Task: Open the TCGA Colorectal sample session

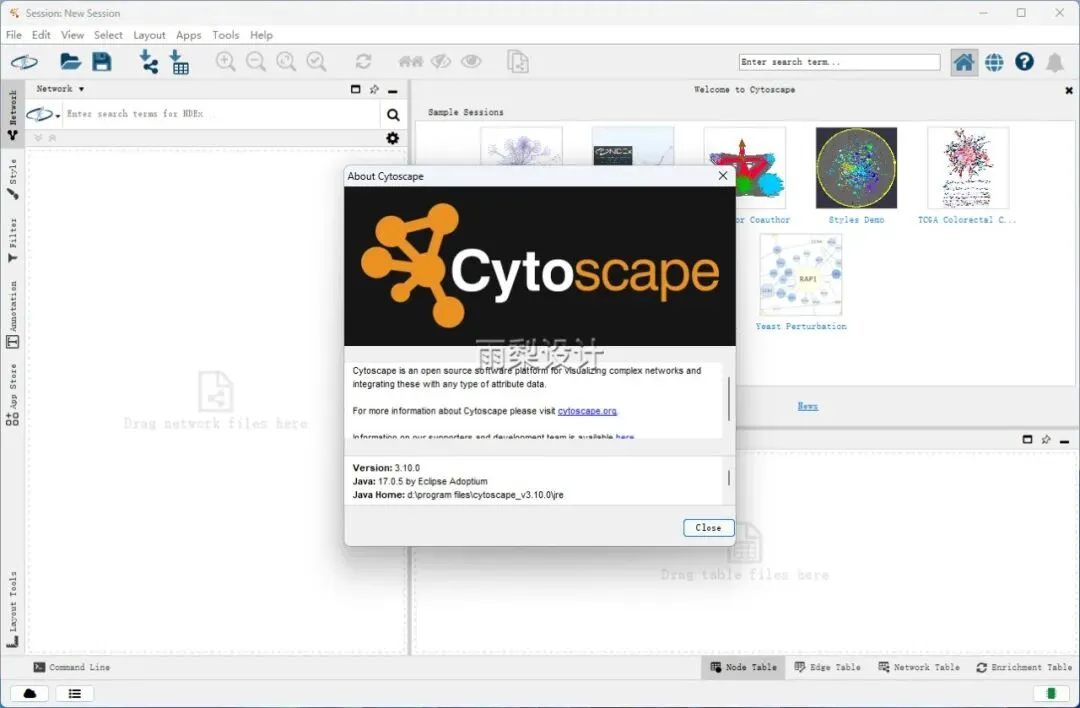Action: click(x=967, y=176)
